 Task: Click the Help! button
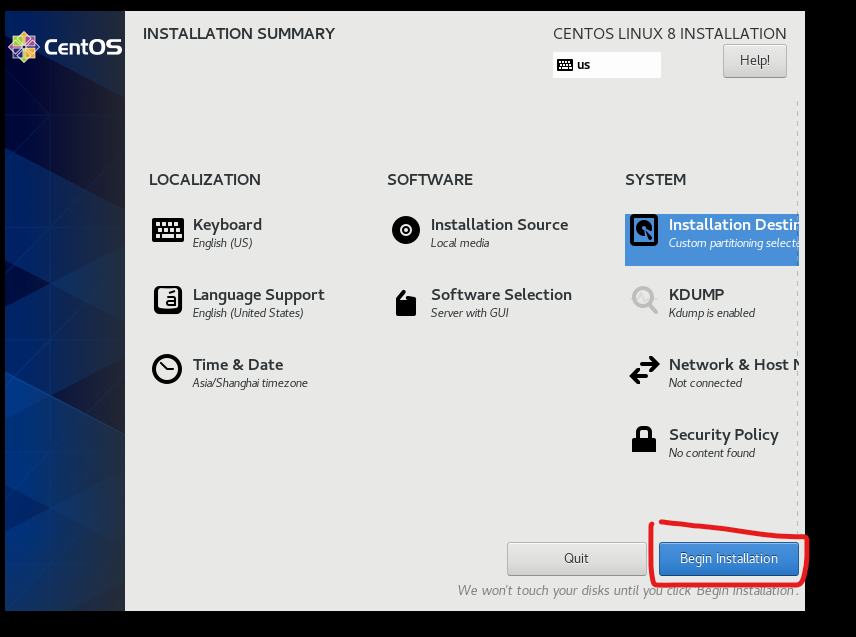754,61
